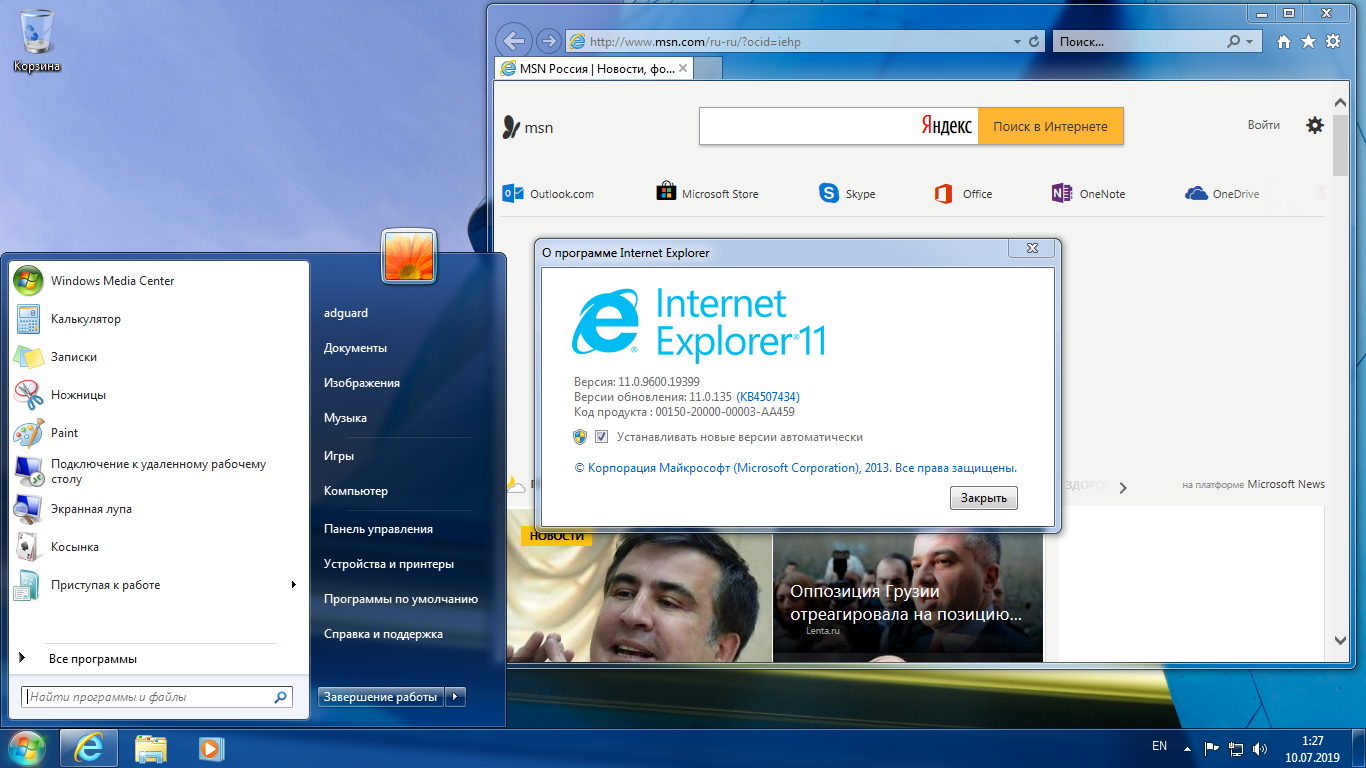Open the shutdown options arrow
The width and height of the screenshot is (1366, 768).
(455, 697)
